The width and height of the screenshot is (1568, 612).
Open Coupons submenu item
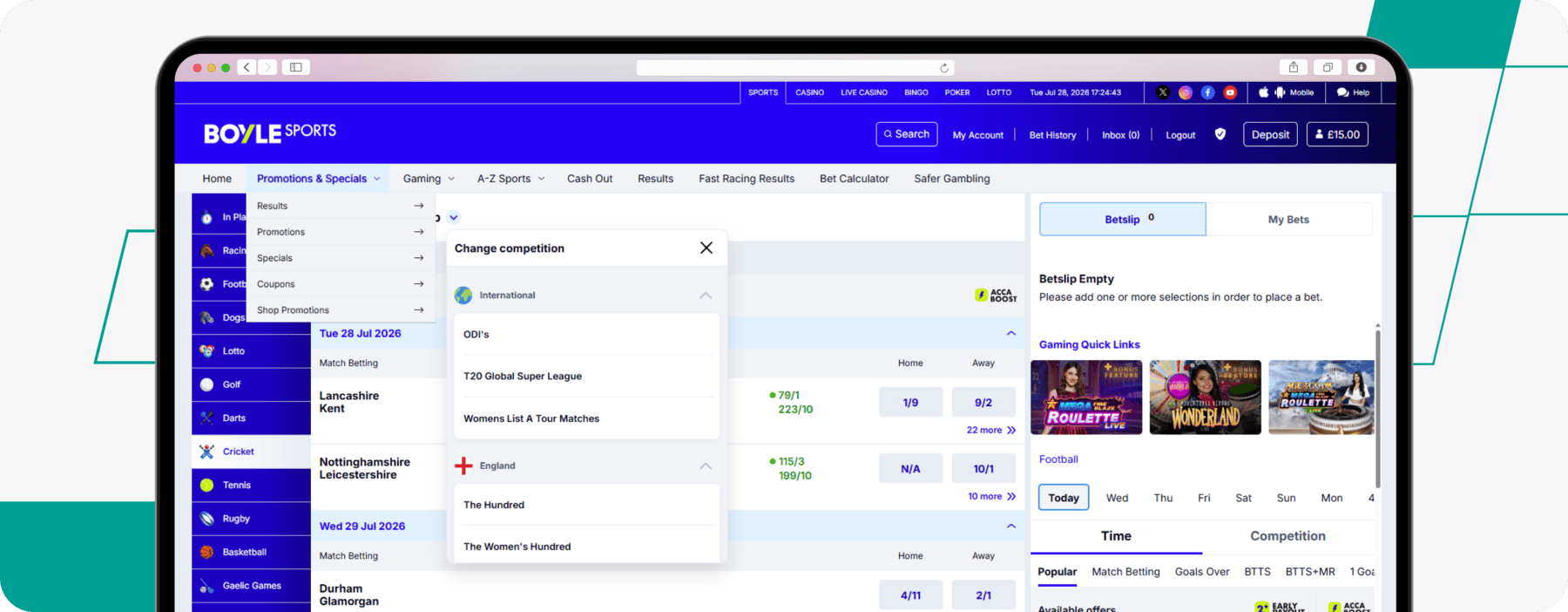pyautogui.click(x=340, y=284)
